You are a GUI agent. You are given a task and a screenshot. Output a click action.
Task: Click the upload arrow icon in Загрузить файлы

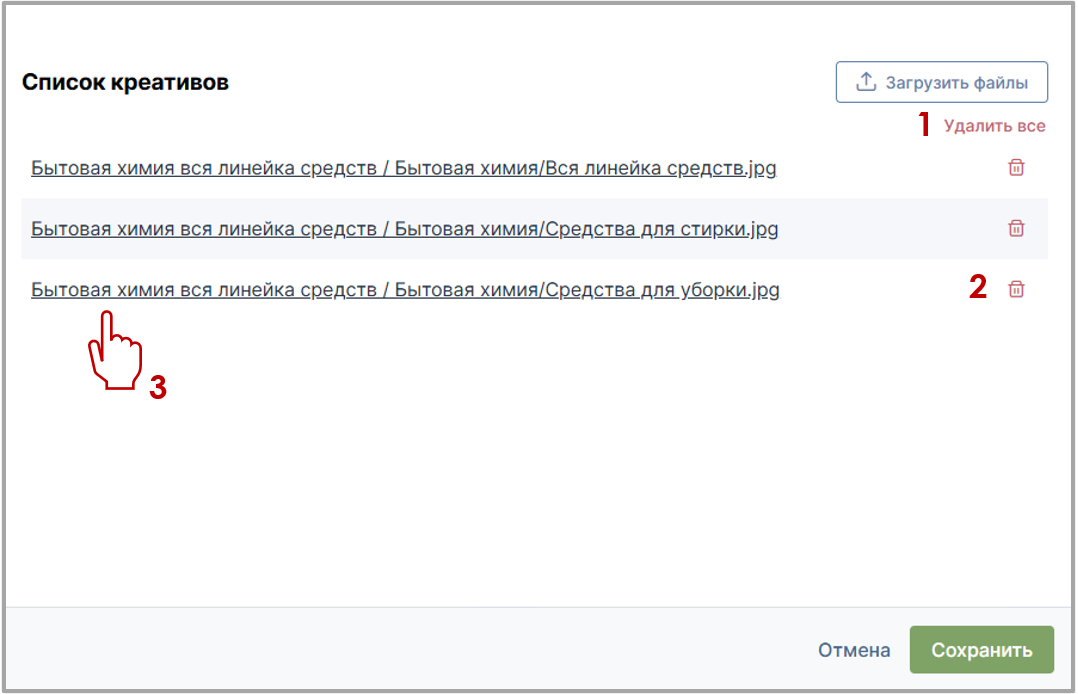[x=866, y=83]
